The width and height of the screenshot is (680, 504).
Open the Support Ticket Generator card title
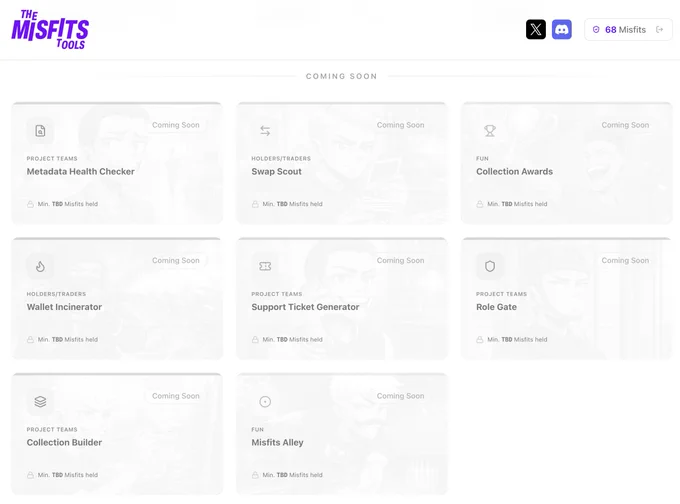pos(305,307)
